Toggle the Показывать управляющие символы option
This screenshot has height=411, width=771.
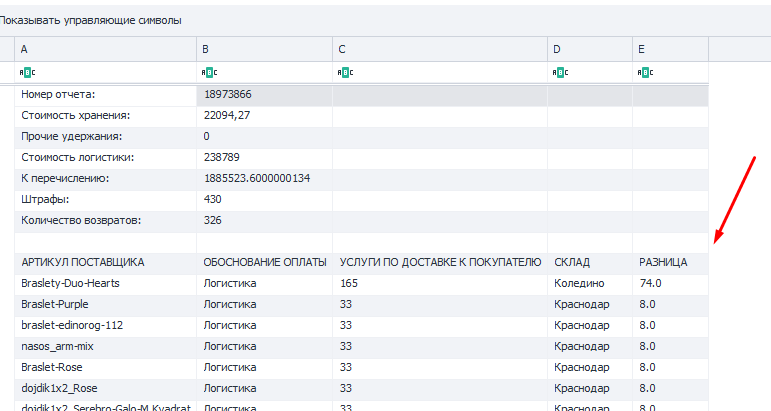click(90, 21)
